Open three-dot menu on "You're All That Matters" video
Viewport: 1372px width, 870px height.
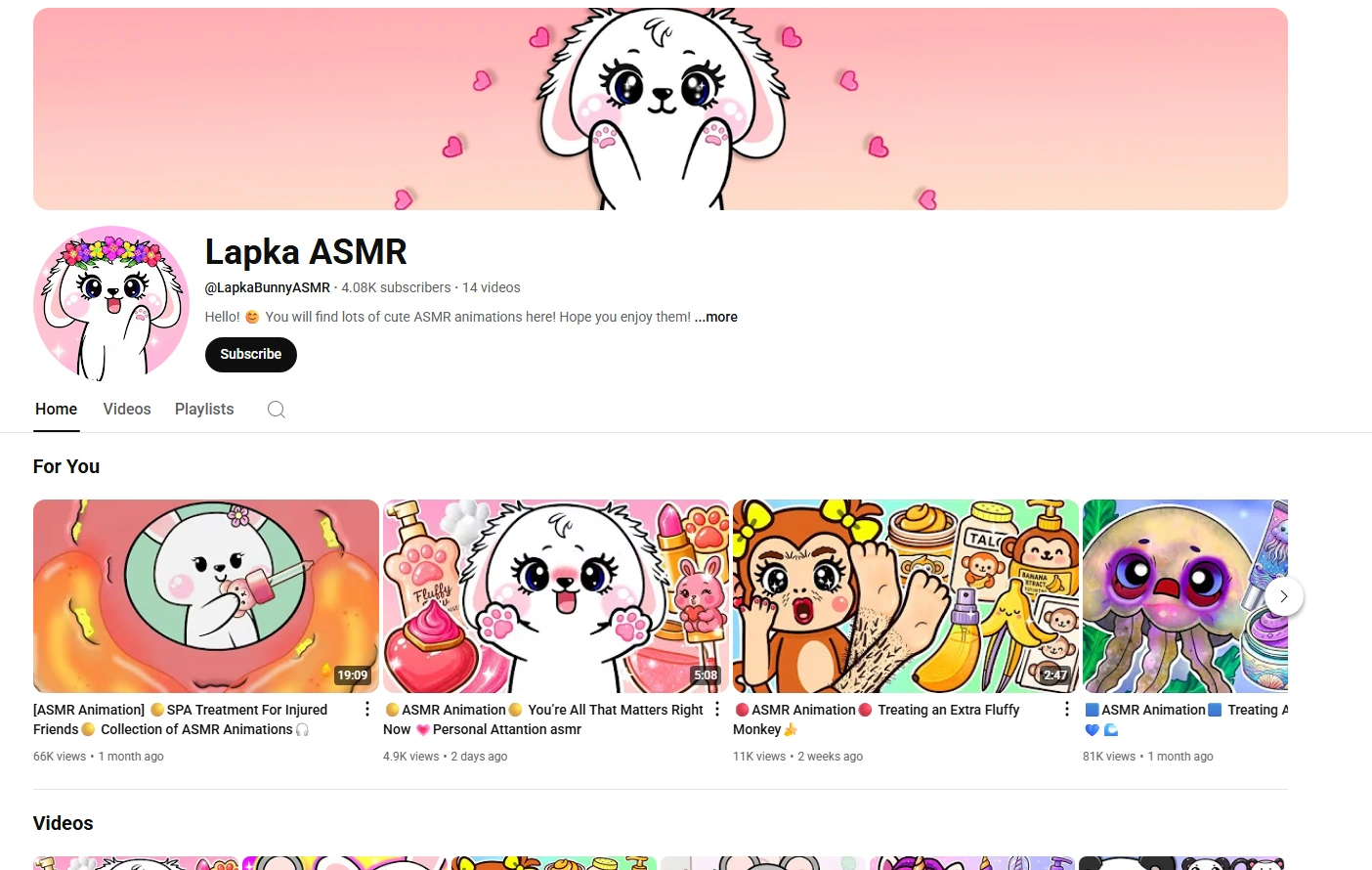coord(716,708)
